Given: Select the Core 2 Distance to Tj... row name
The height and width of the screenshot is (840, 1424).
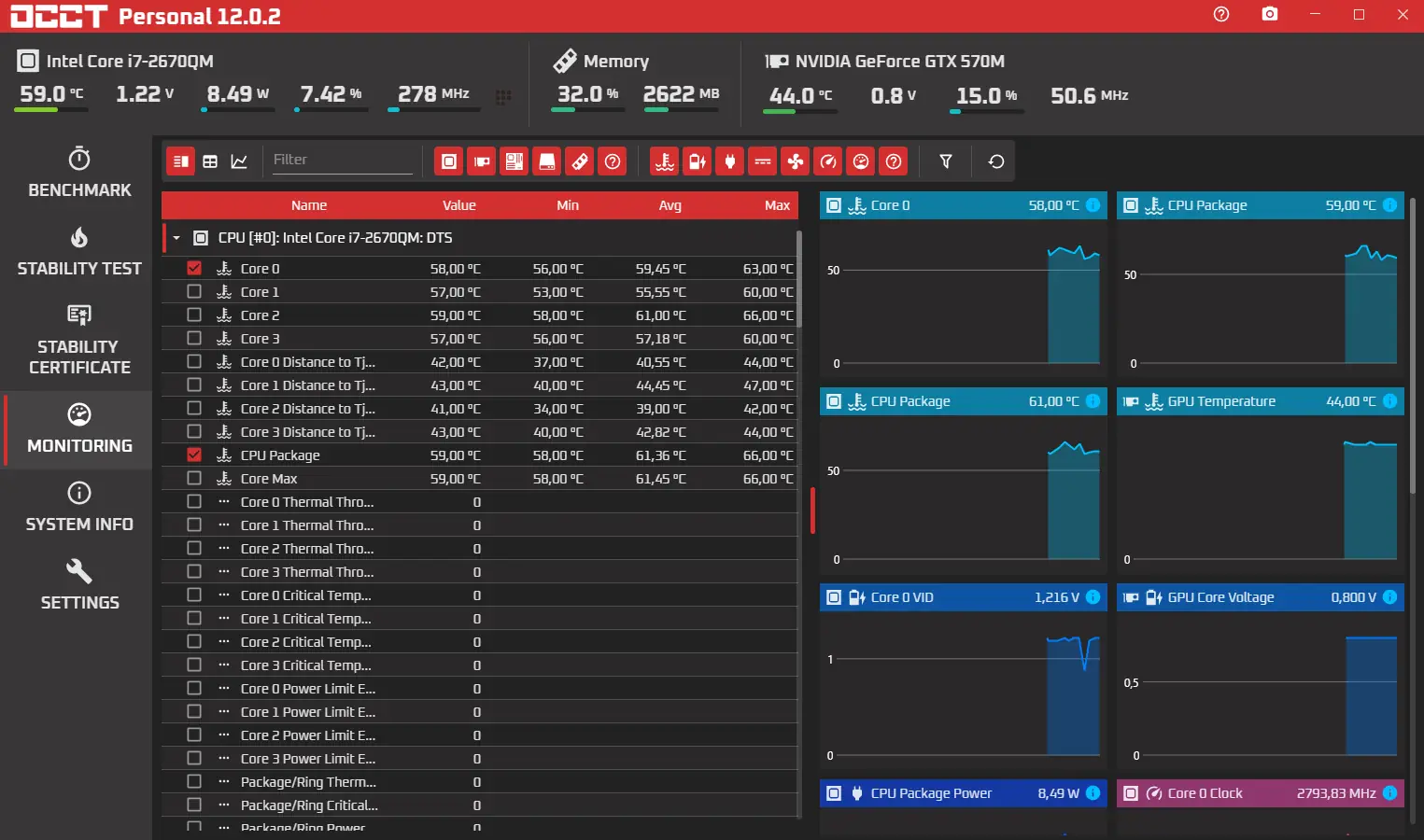Looking at the screenshot, I should [308, 408].
